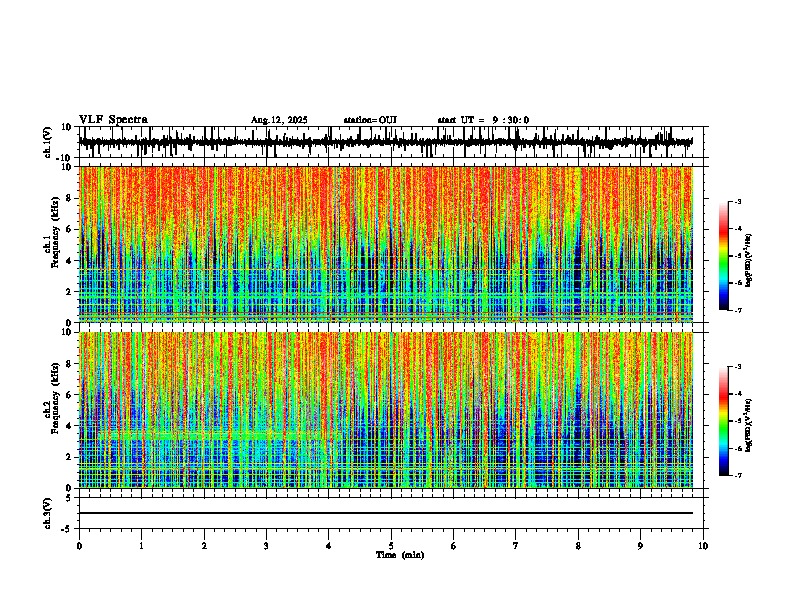
Task: Click the date label "Aug.12, 2025"
Action: 279,120
